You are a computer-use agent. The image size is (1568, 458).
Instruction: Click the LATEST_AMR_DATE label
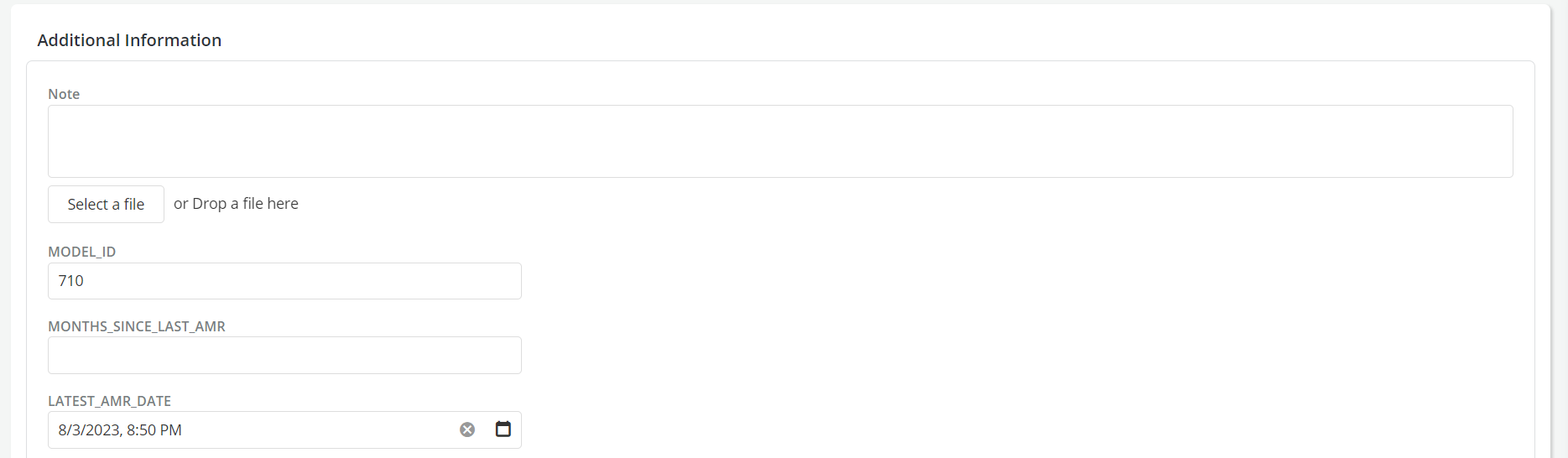pos(109,401)
